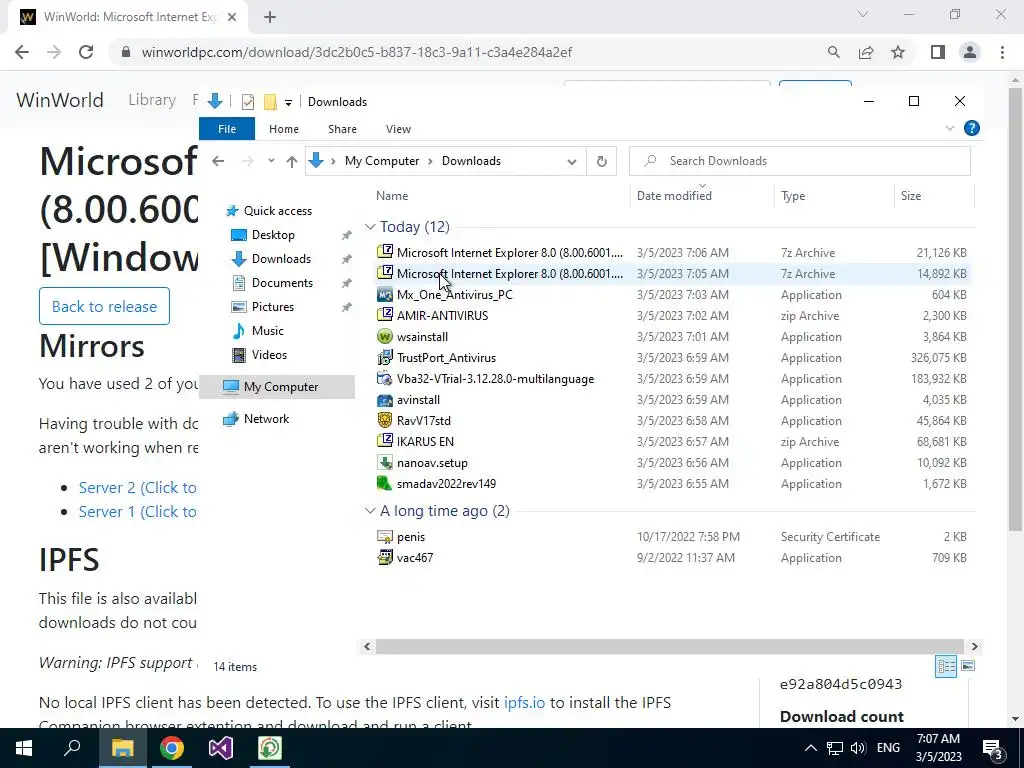The width and height of the screenshot is (1024, 768).
Task: Click Chrome share page icon
Action: click(866, 52)
